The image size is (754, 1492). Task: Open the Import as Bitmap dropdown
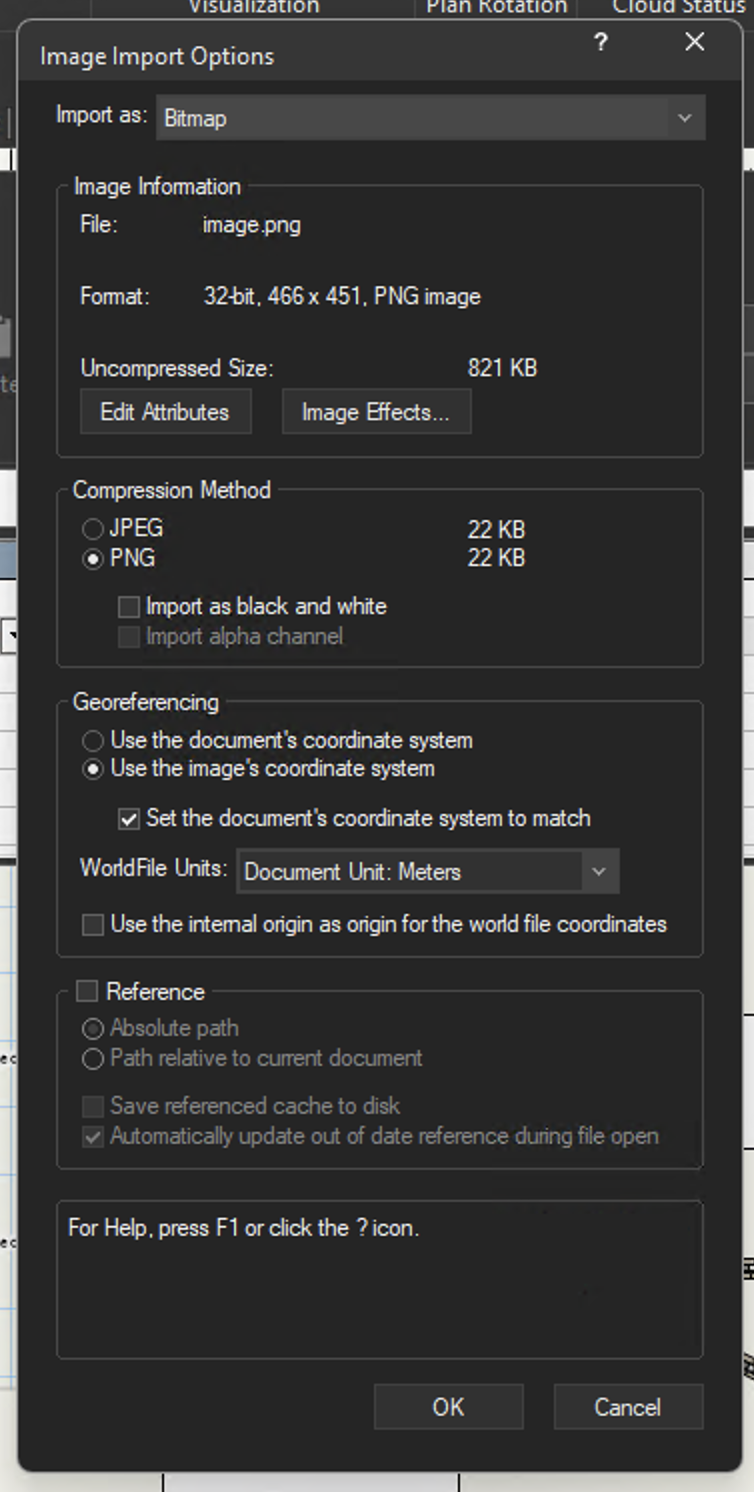coord(430,118)
